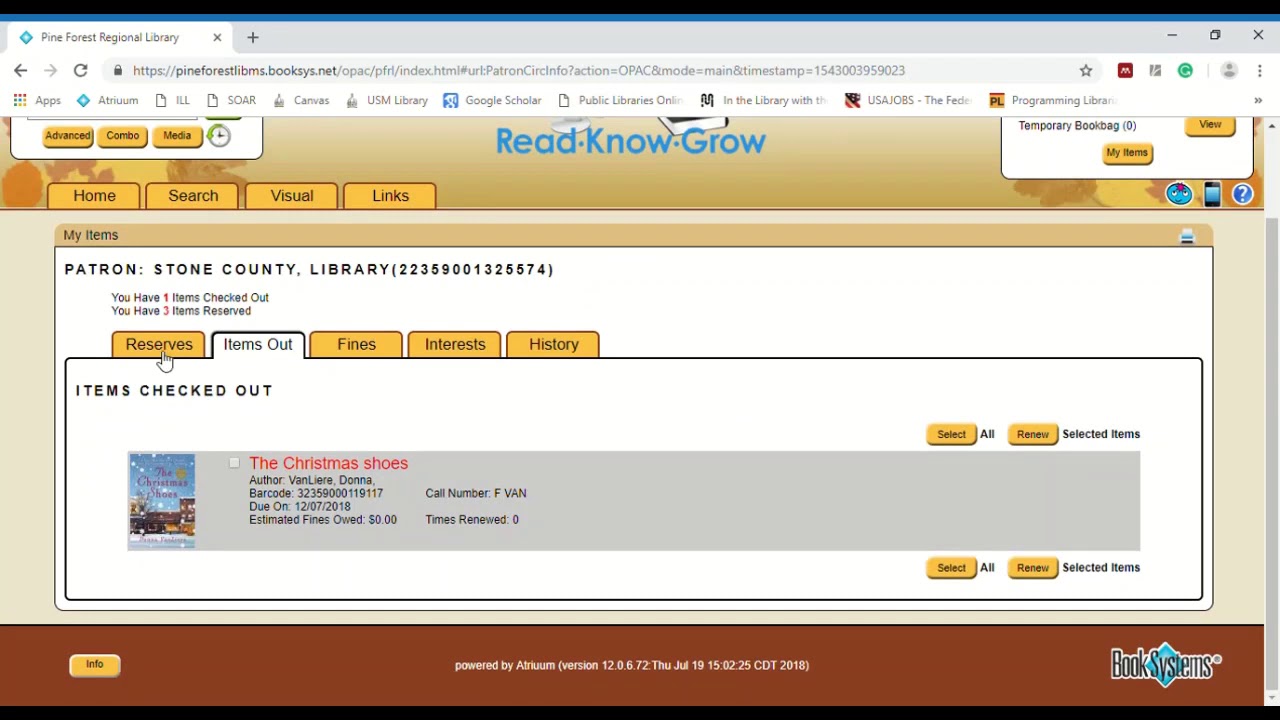The height and width of the screenshot is (720, 1280).
Task: Open the Search navigation button
Action: click(193, 196)
